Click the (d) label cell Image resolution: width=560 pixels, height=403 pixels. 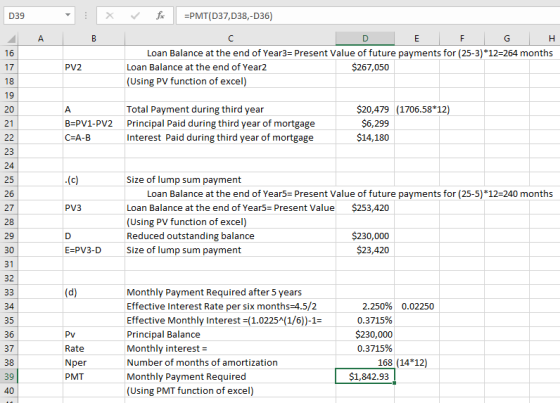click(94, 292)
